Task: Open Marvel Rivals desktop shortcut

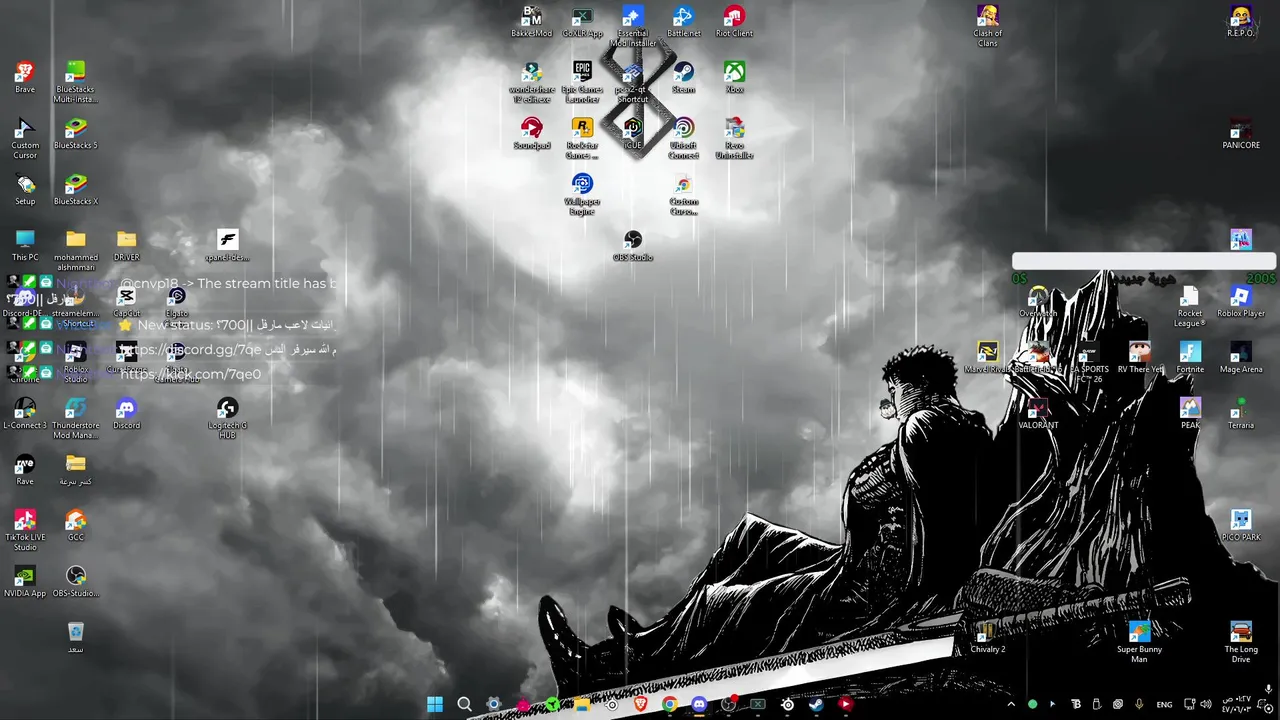Action: [988, 357]
